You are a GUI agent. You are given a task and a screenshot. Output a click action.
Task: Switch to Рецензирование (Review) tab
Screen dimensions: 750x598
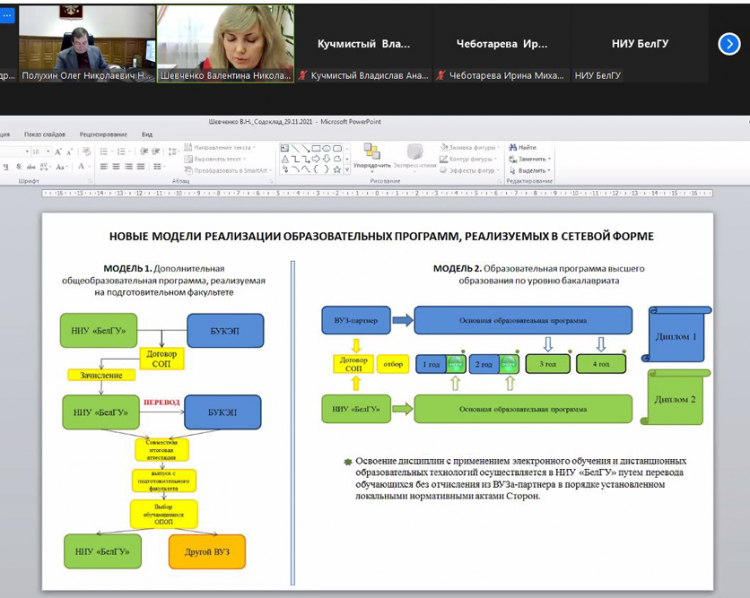tap(103, 134)
